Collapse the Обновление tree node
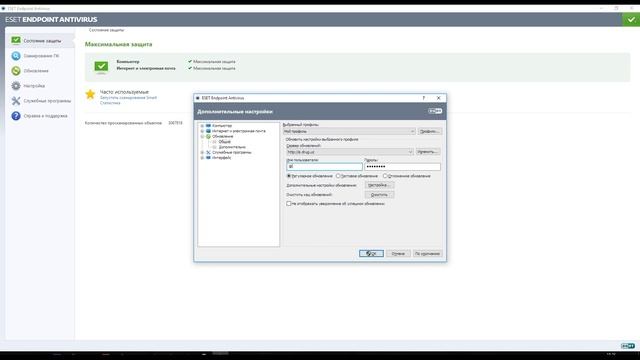This screenshot has width=640, height=360. (x=202, y=136)
